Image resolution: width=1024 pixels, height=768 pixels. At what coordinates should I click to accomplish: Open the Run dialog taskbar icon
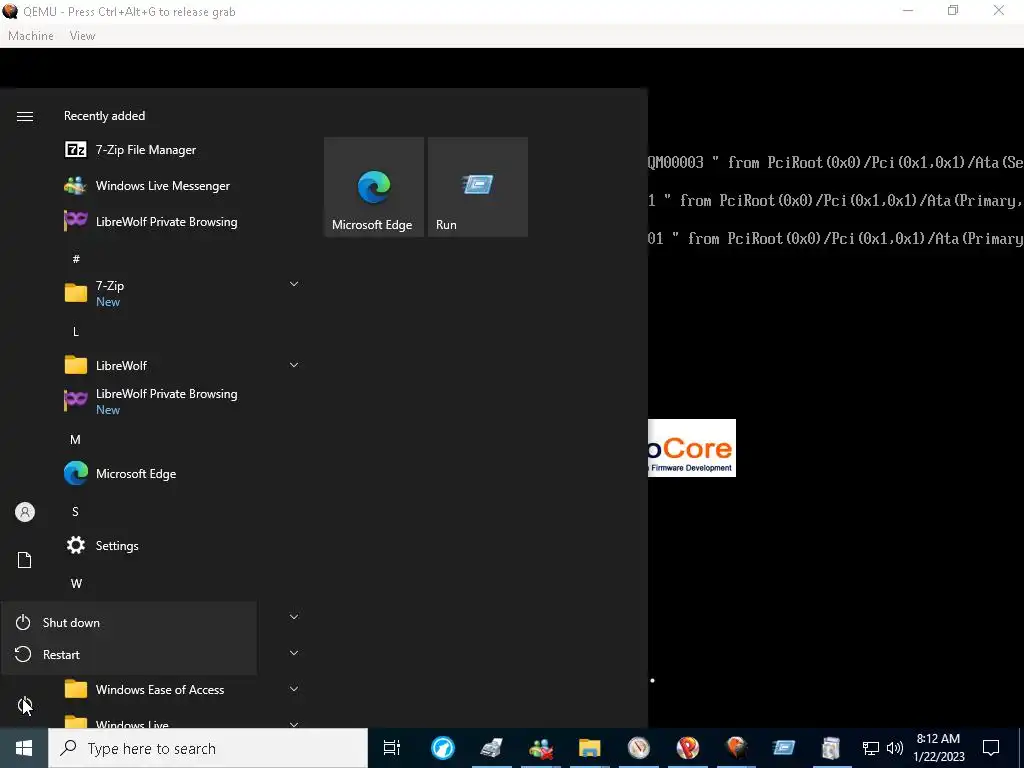click(784, 748)
